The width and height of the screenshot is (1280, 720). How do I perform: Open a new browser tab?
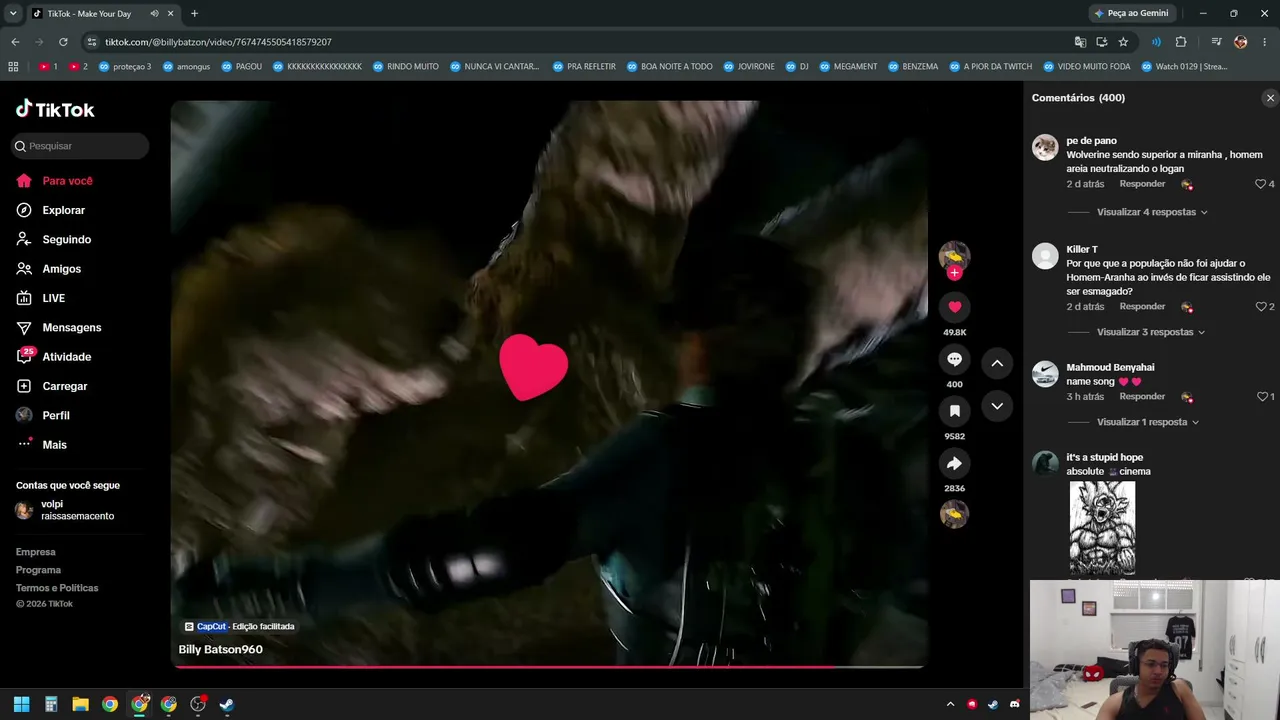pos(194,13)
